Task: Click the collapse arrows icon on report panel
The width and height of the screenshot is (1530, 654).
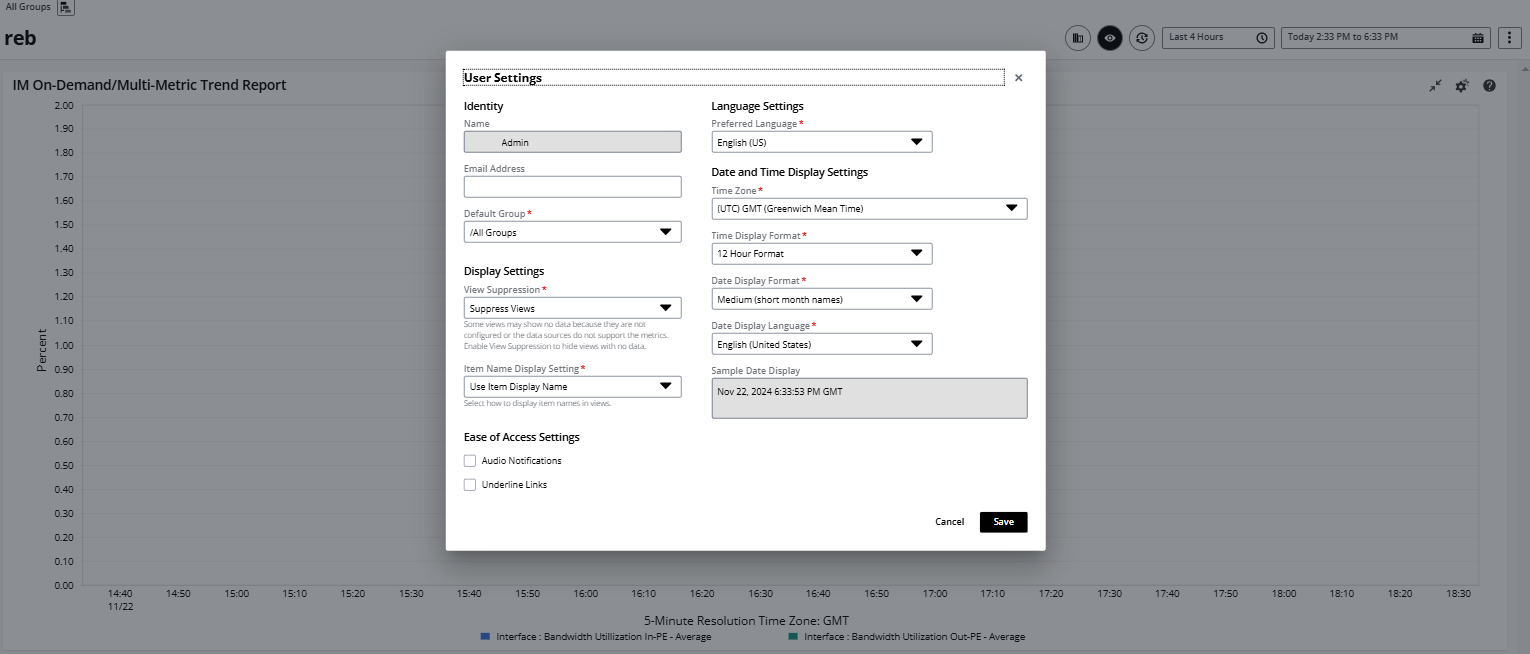Action: tap(1435, 86)
